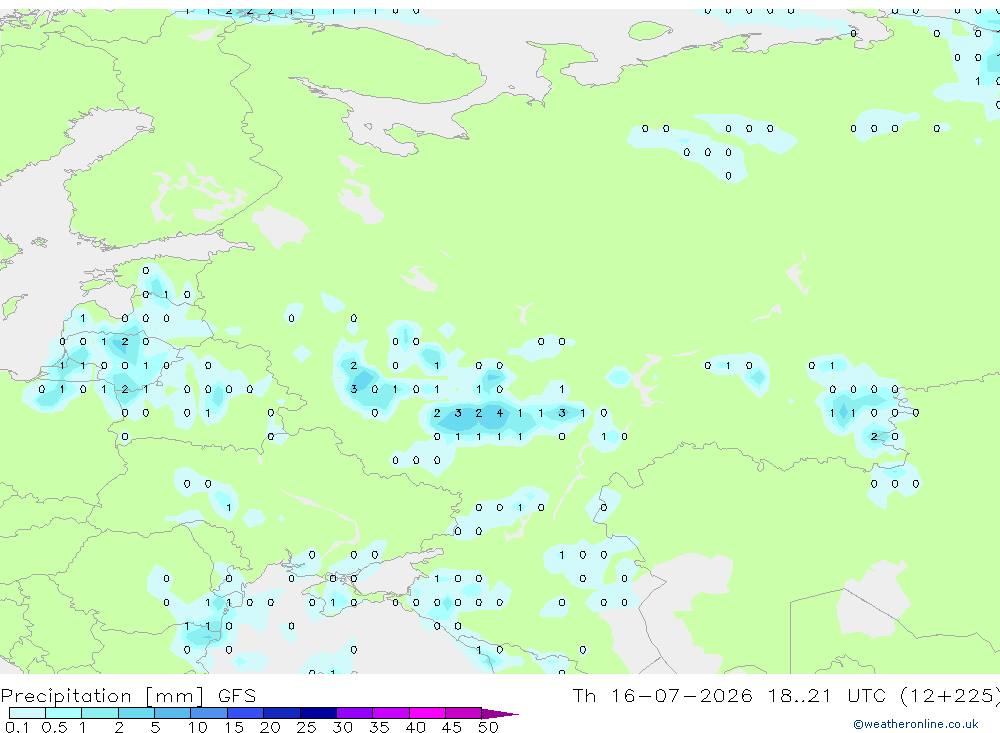Click the 25–30 mm dark blue swatch

tap(318, 713)
